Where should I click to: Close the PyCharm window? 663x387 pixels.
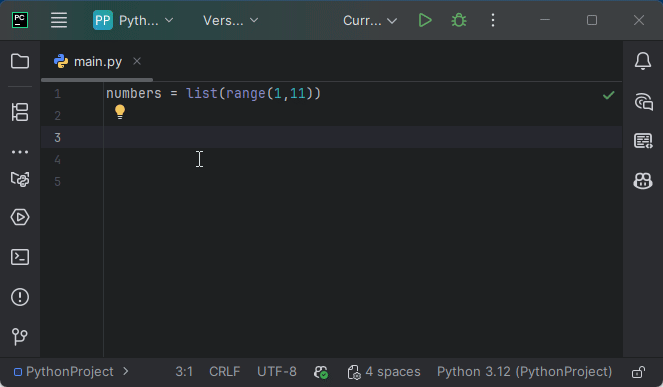639,20
